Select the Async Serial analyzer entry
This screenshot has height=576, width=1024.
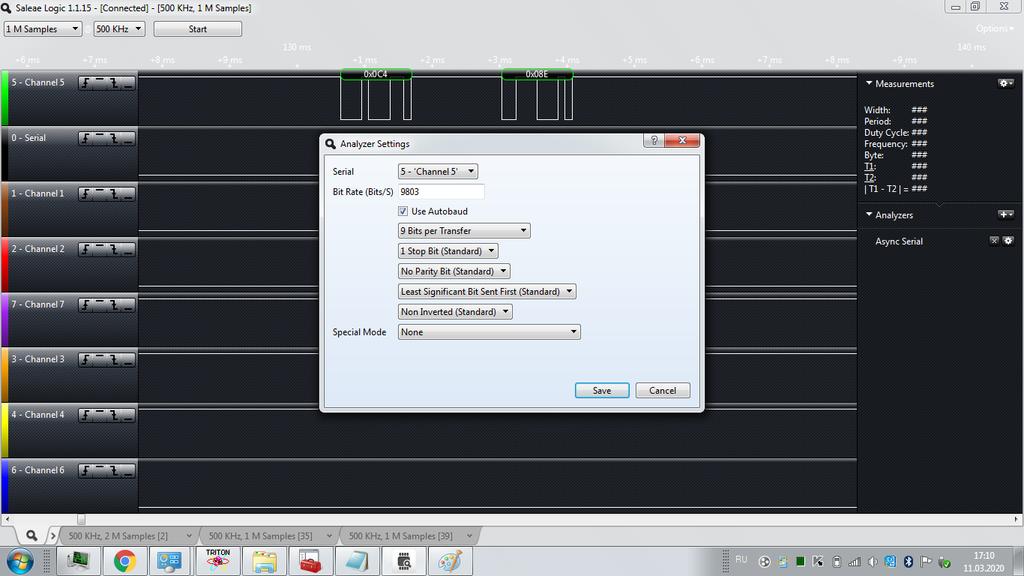tap(899, 242)
